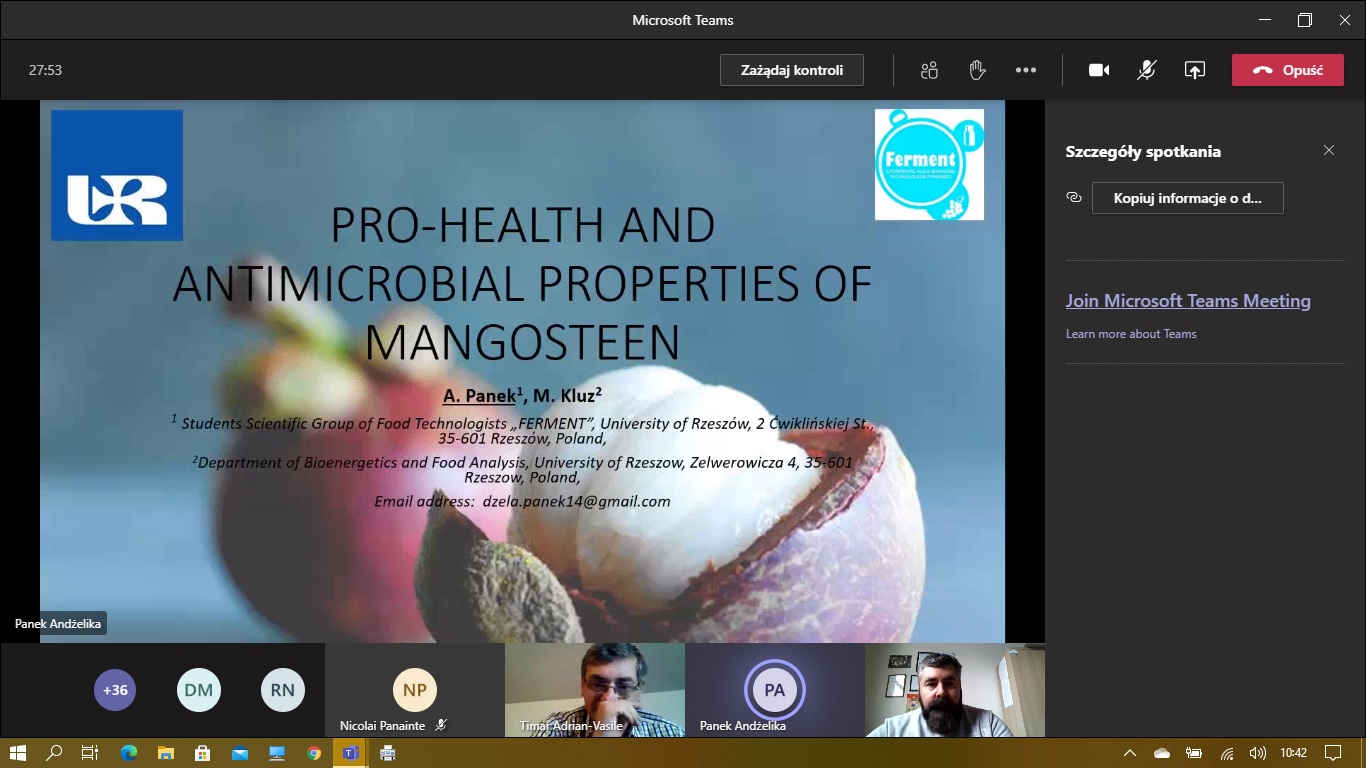This screenshot has height=768, width=1366.
Task: Raise your hand in the meeting
Action: 977,70
